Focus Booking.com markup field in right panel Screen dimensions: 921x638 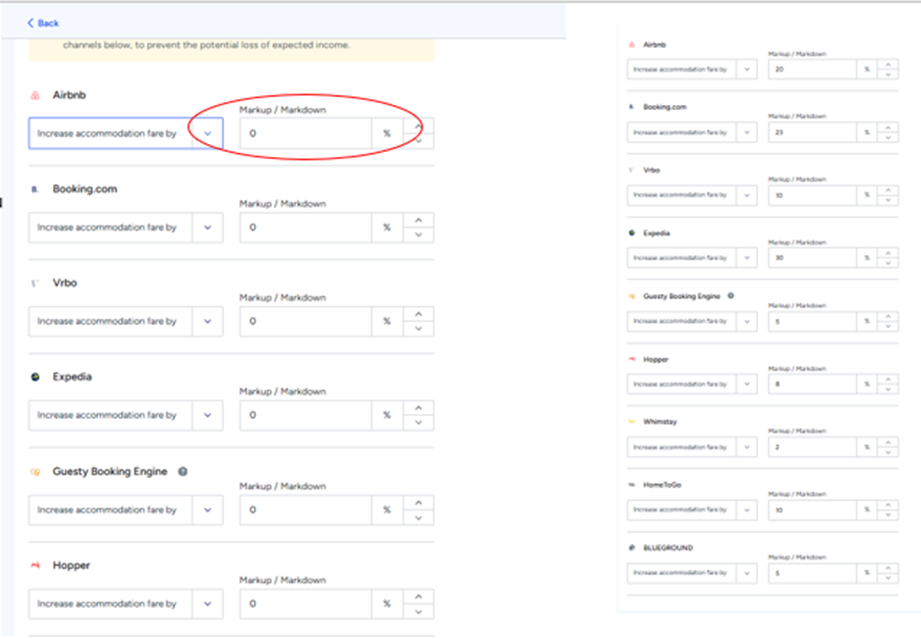(812, 133)
